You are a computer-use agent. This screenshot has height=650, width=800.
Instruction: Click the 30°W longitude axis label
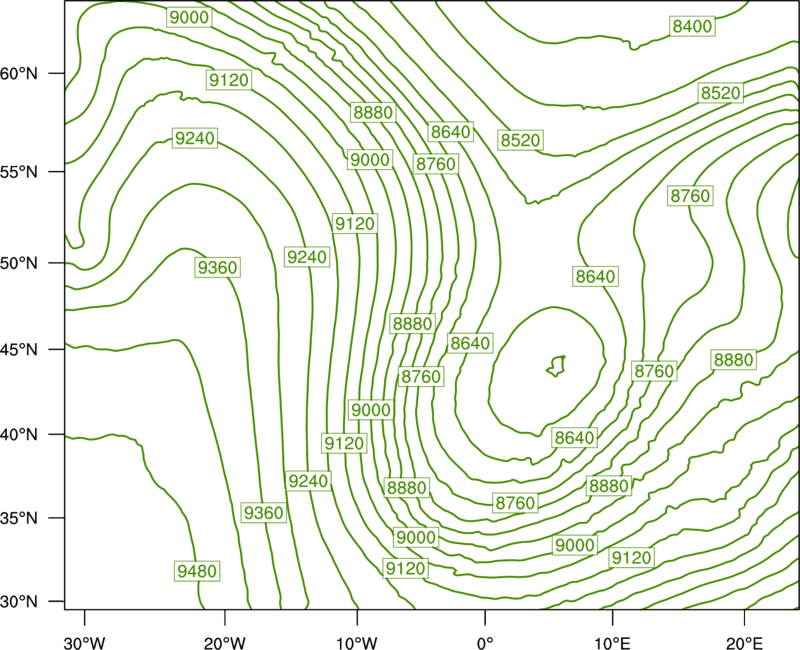coord(85,643)
